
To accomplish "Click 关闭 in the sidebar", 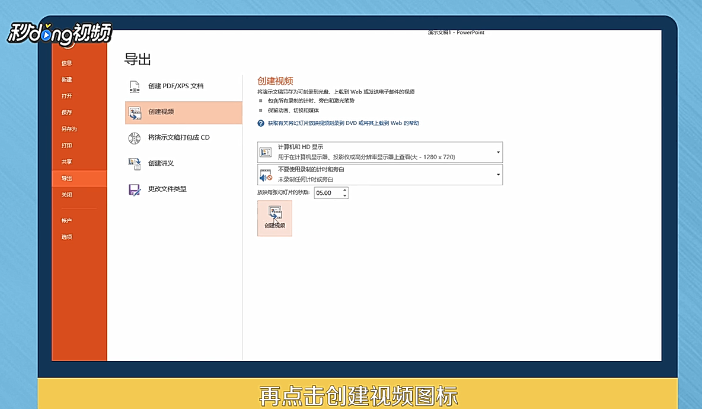I will click(x=67, y=195).
